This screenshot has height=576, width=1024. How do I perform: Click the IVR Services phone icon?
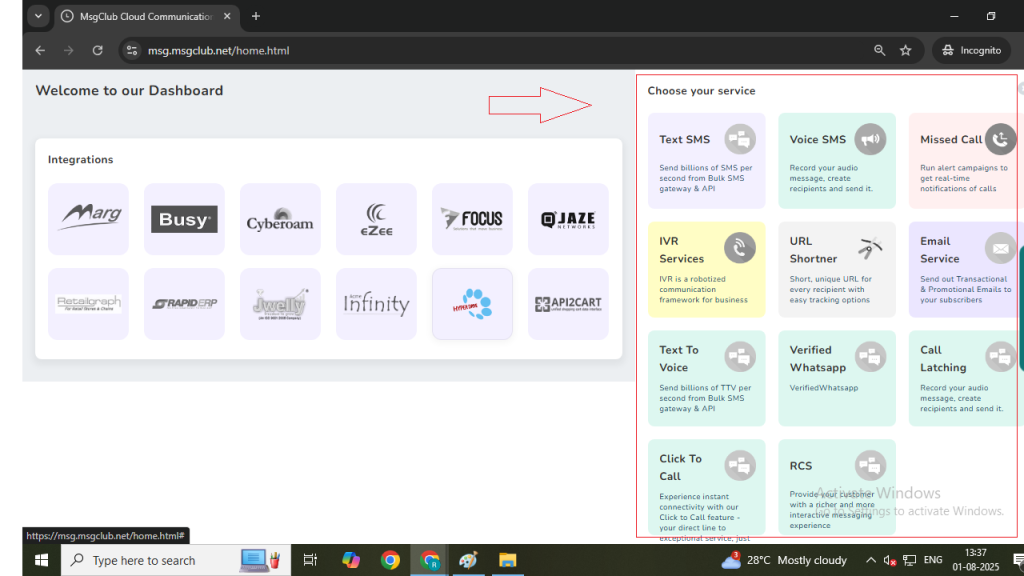[740, 248]
